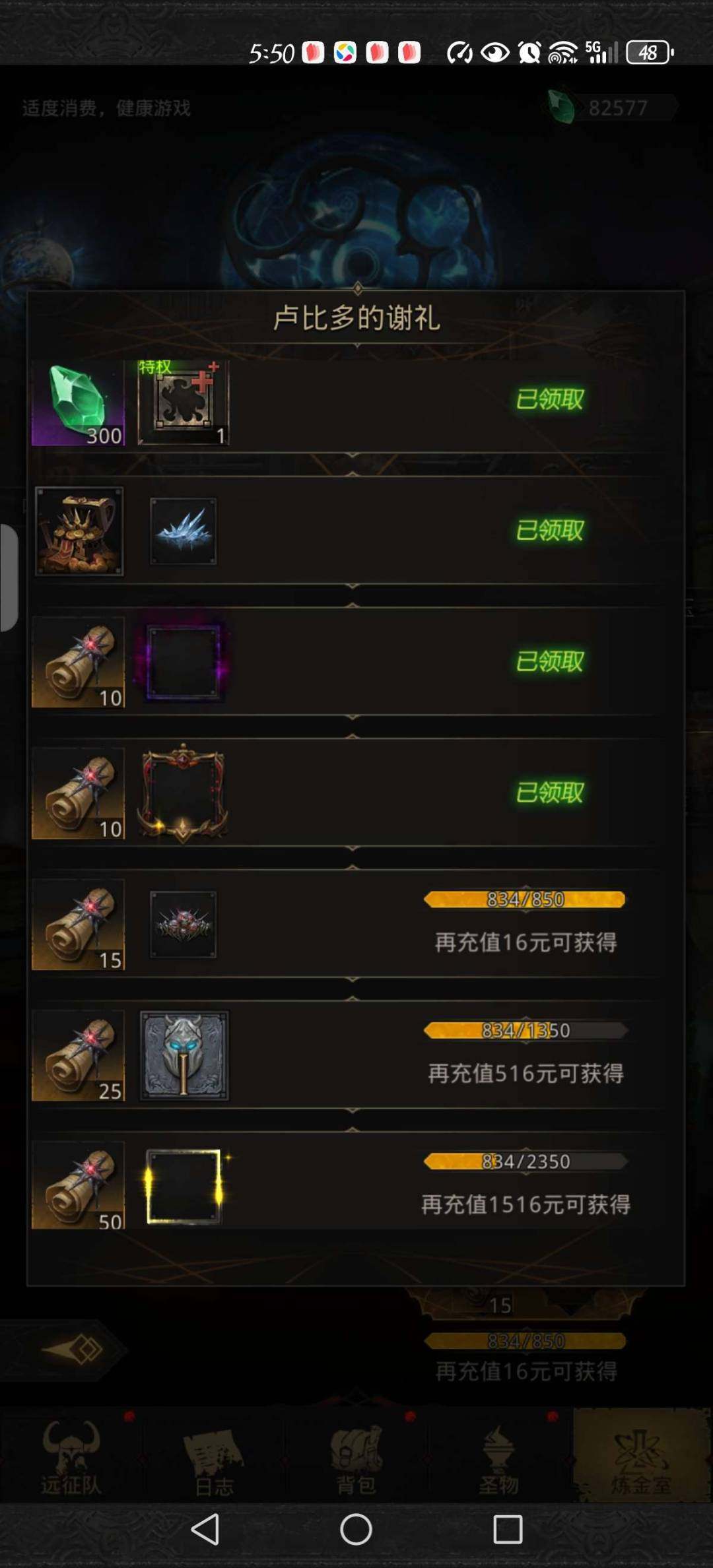Image resolution: width=713 pixels, height=1568 pixels.
Task: Tap the scroll reward with quantity 25
Action: pyautogui.click(x=78, y=1056)
